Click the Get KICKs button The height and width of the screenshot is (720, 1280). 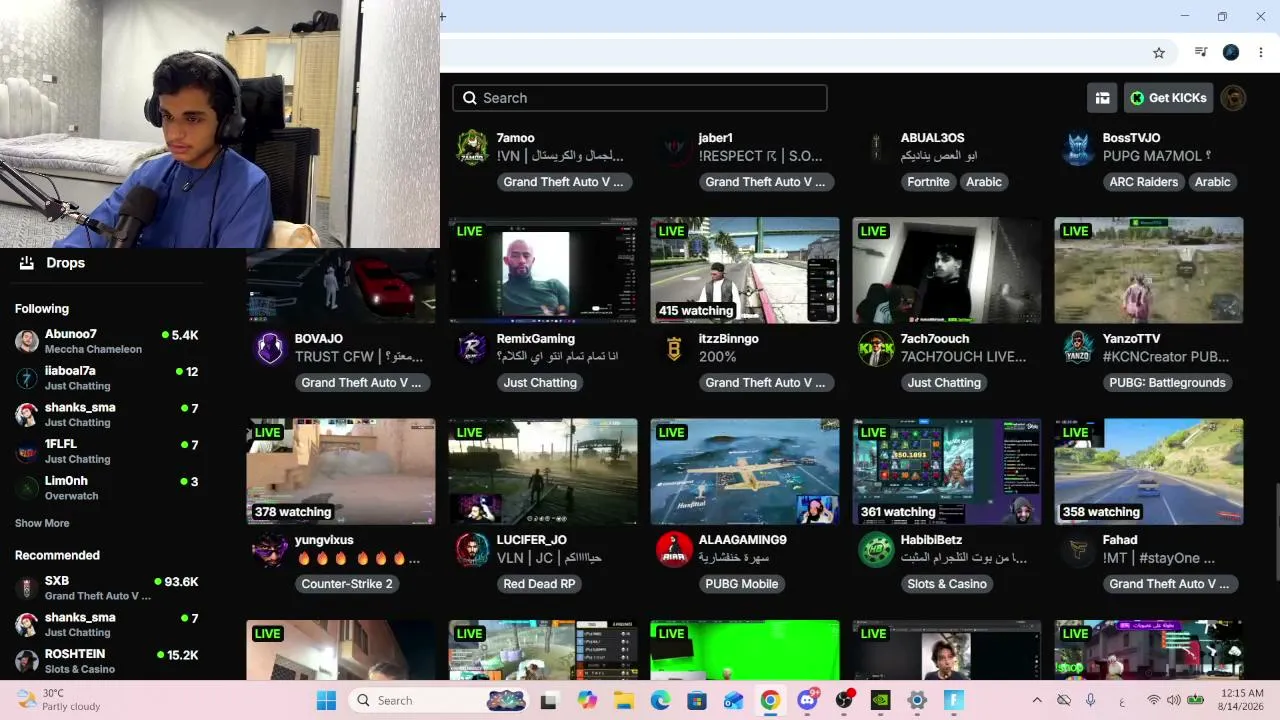tap(1168, 98)
